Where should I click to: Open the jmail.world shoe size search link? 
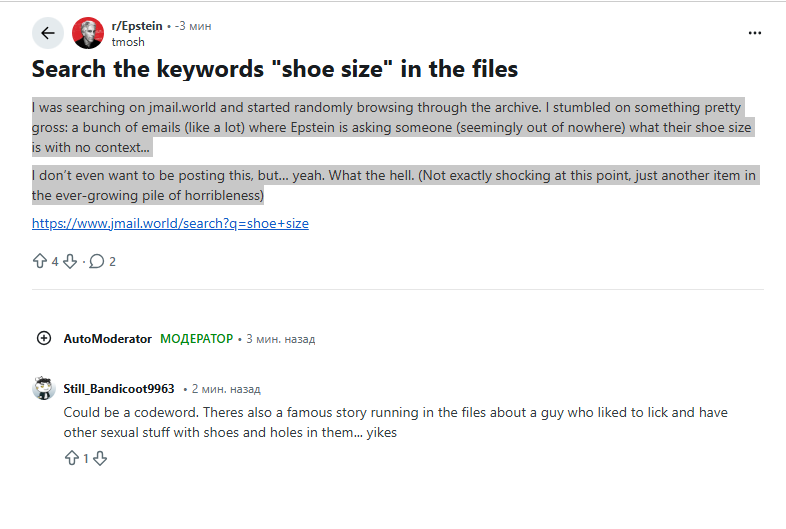click(x=170, y=223)
